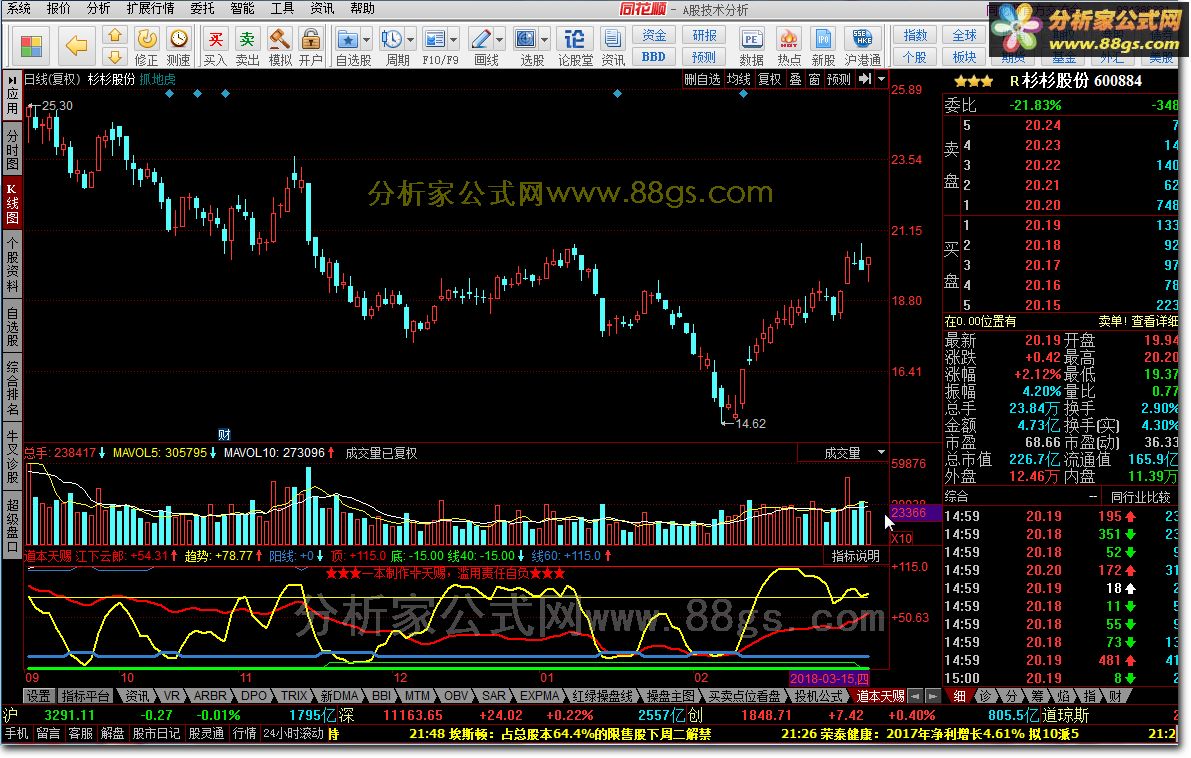Open the 新股 IPO icon
This screenshot has width=1191, height=758.
(823, 46)
